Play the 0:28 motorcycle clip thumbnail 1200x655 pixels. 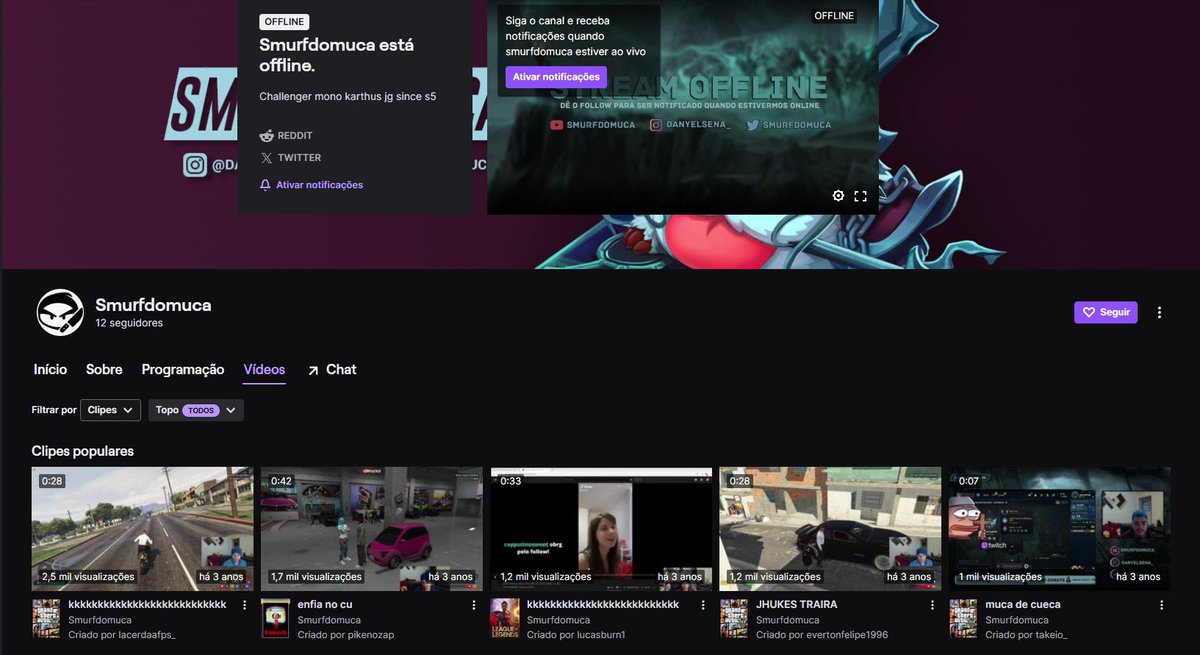click(143, 529)
